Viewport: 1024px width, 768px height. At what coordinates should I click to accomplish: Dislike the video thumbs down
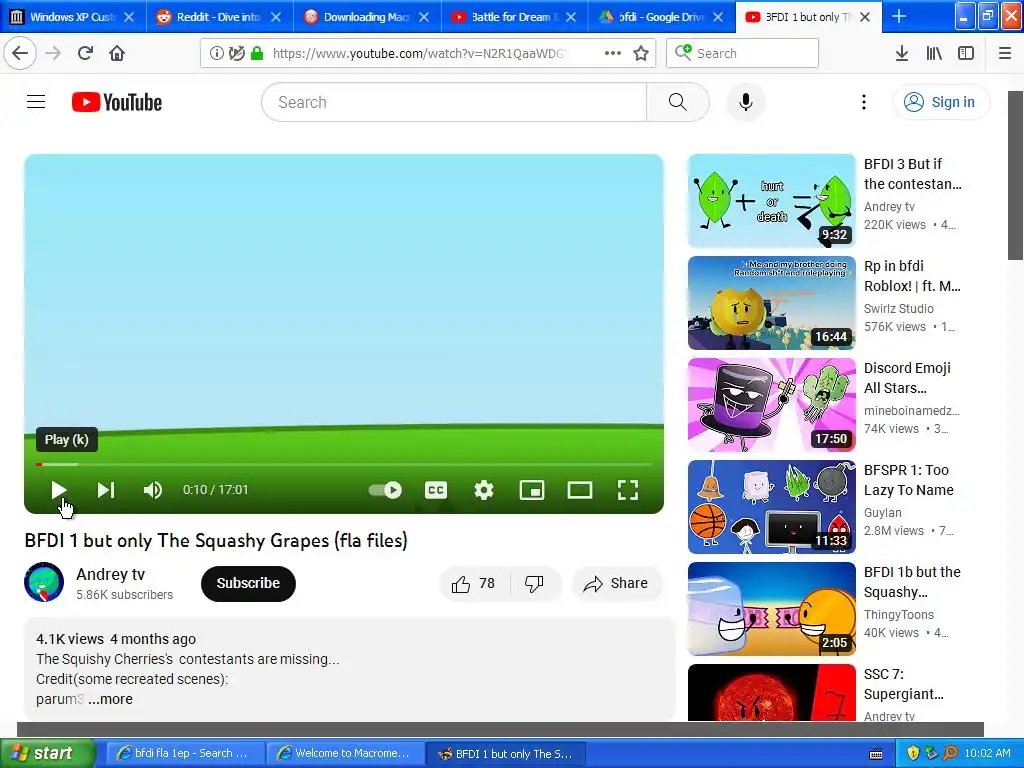click(x=535, y=583)
